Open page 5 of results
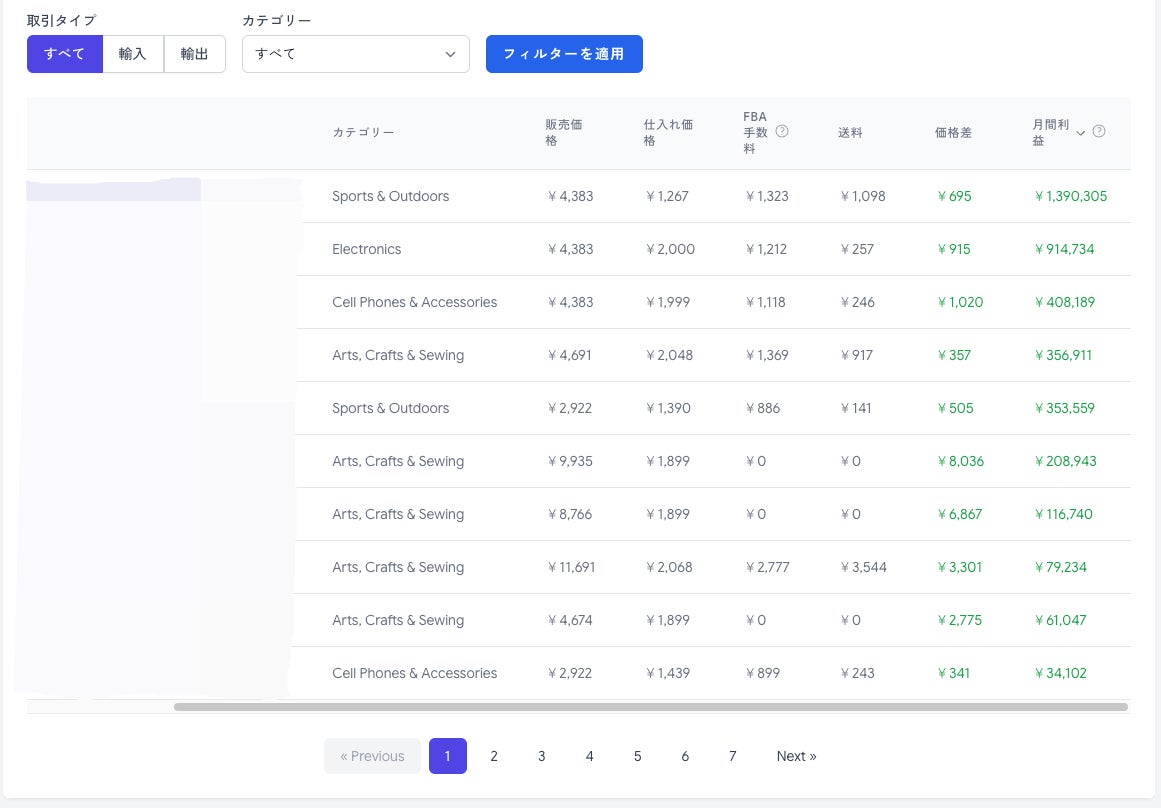The width and height of the screenshot is (1161, 808). (x=637, y=756)
